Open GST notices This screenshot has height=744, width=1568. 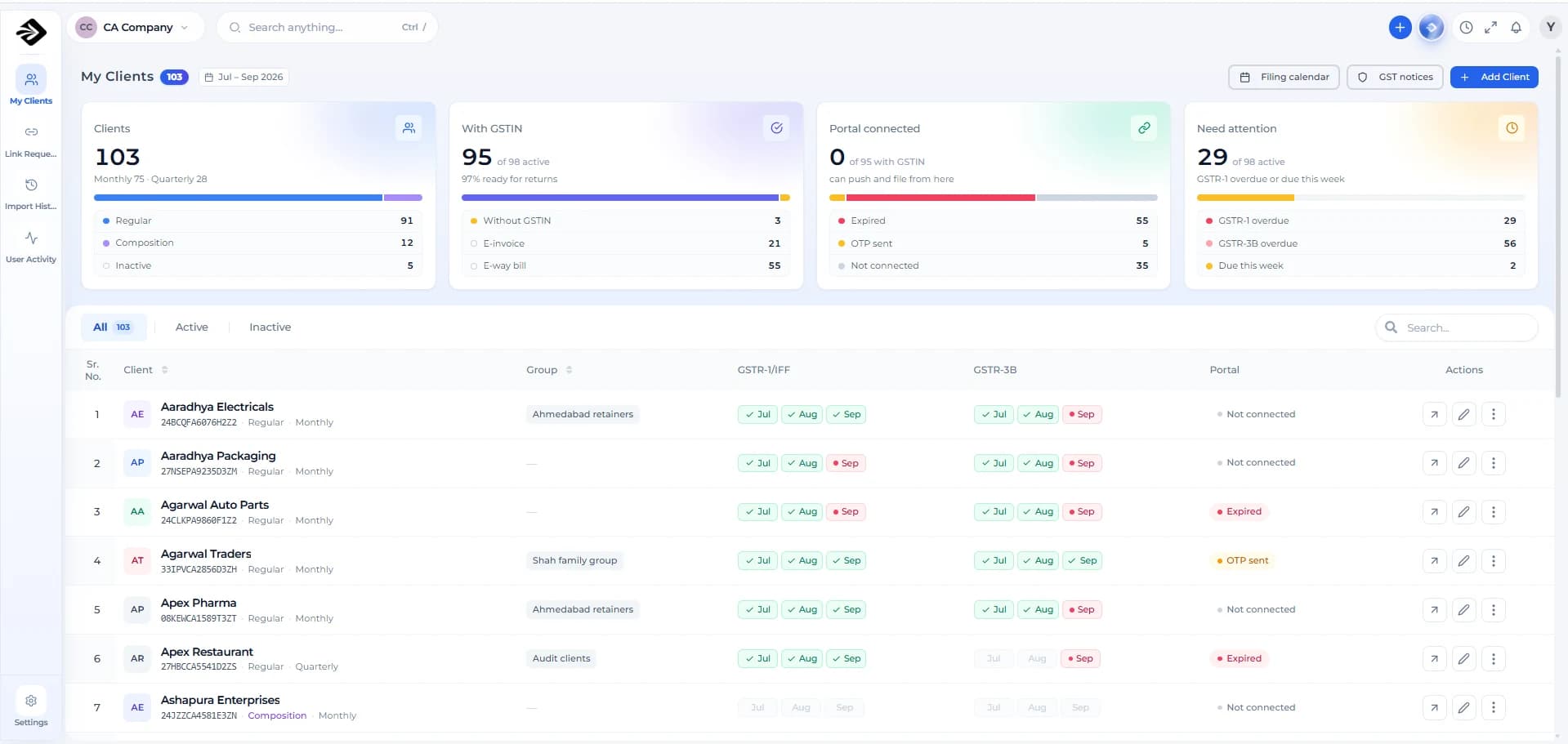1395,77
